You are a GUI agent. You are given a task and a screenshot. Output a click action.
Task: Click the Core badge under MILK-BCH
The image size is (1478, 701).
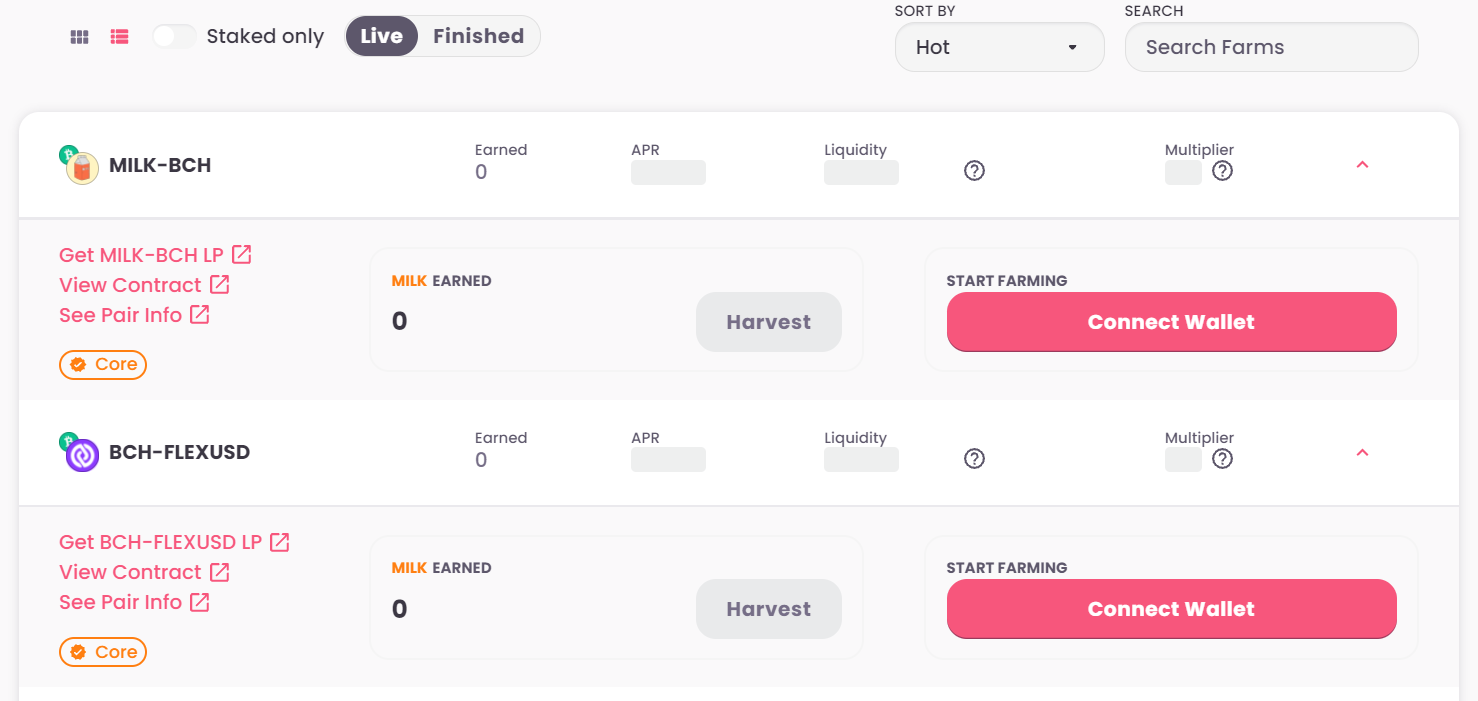(x=103, y=365)
